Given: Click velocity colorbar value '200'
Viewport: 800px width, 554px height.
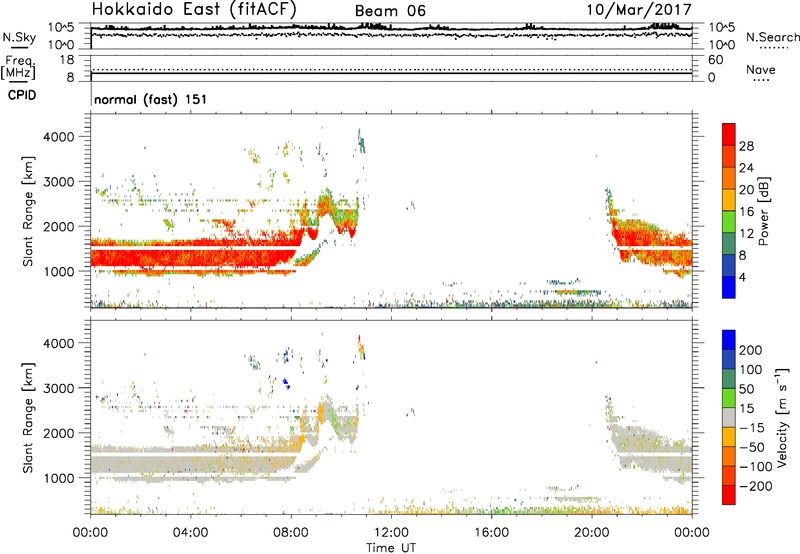Looking at the screenshot, I should pyautogui.click(x=751, y=350).
